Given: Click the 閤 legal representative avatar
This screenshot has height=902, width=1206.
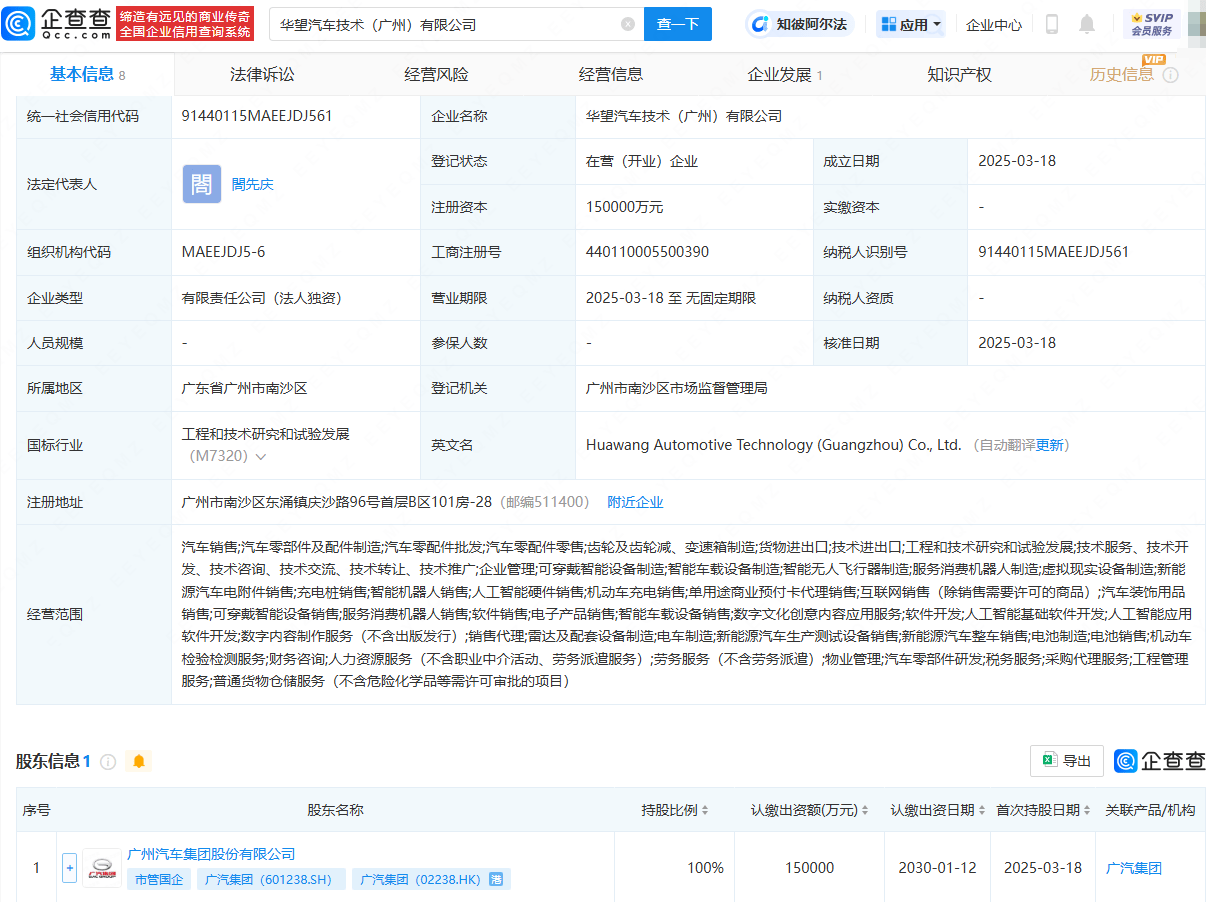Looking at the screenshot, I should pos(201,184).
